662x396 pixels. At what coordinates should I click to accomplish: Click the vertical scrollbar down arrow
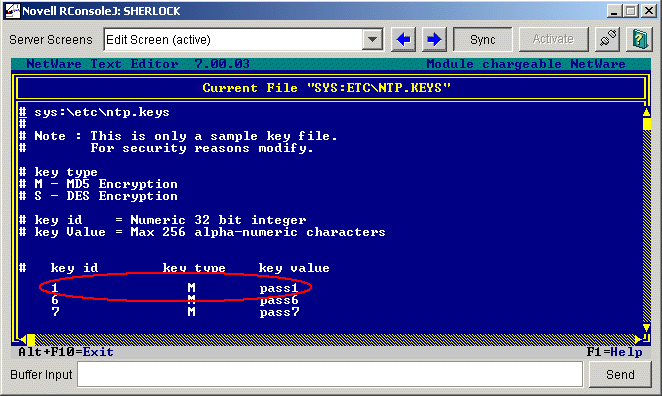pyautogui.click(x=646, y=328)
